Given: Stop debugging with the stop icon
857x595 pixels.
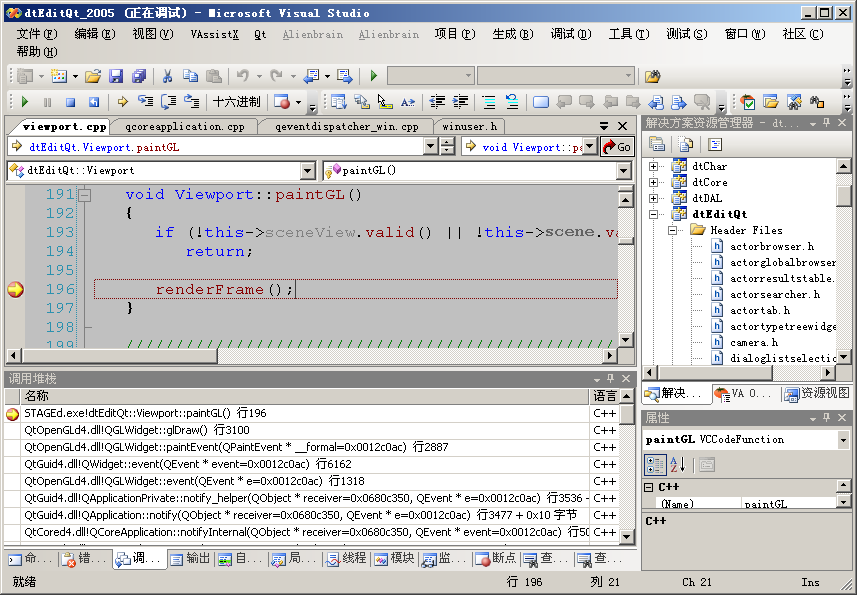Looking at the screenshot, I should (x=70, y=102).
